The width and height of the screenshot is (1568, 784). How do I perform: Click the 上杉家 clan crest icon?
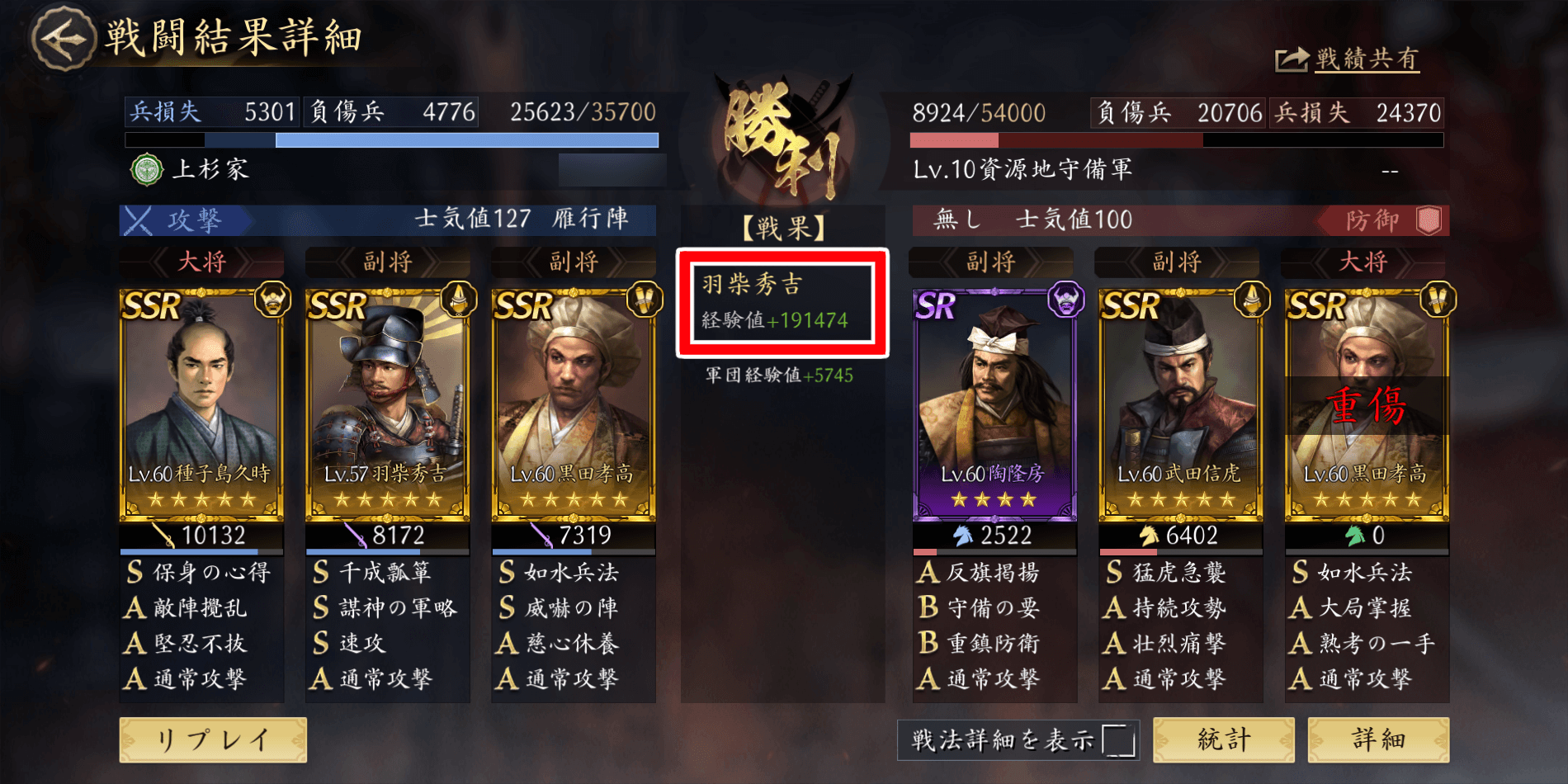[147, 170]
